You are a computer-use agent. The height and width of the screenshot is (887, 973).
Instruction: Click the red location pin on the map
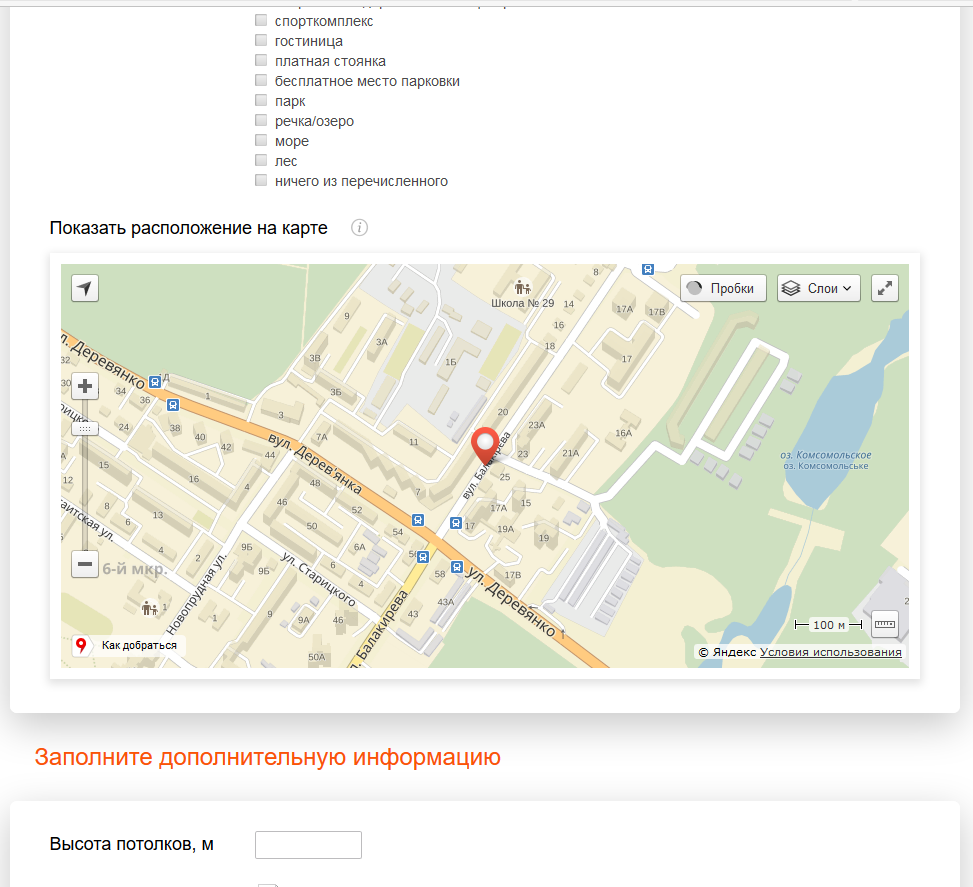485,446
